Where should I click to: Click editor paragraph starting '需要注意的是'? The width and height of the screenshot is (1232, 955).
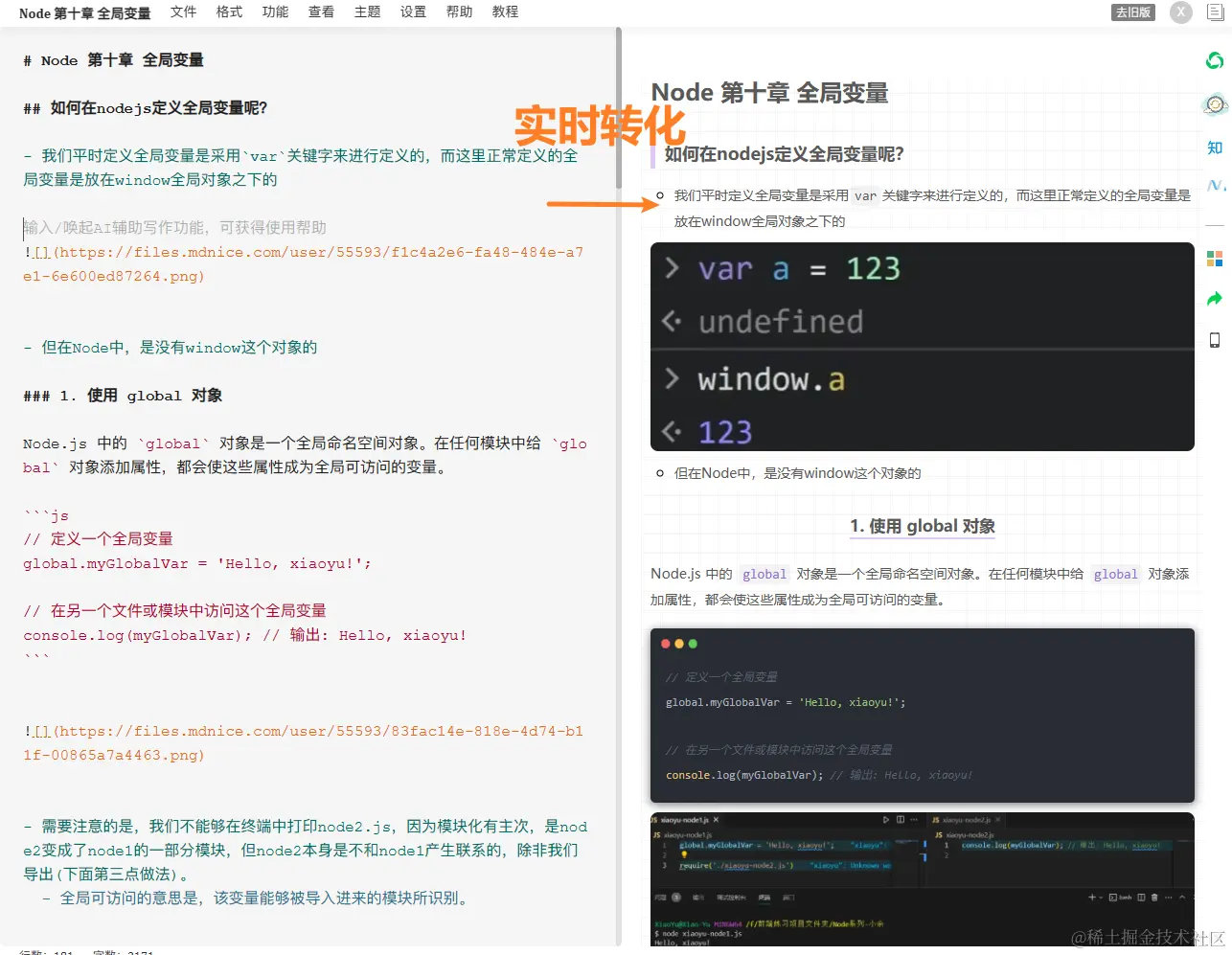306,851
